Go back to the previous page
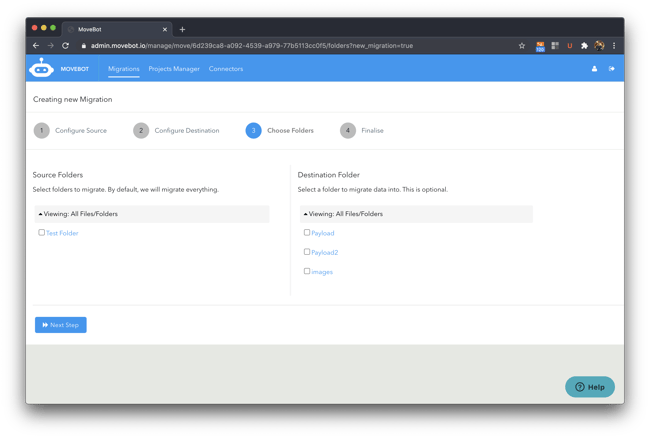The height and width of the screenshot is (438, 650). 36,45
